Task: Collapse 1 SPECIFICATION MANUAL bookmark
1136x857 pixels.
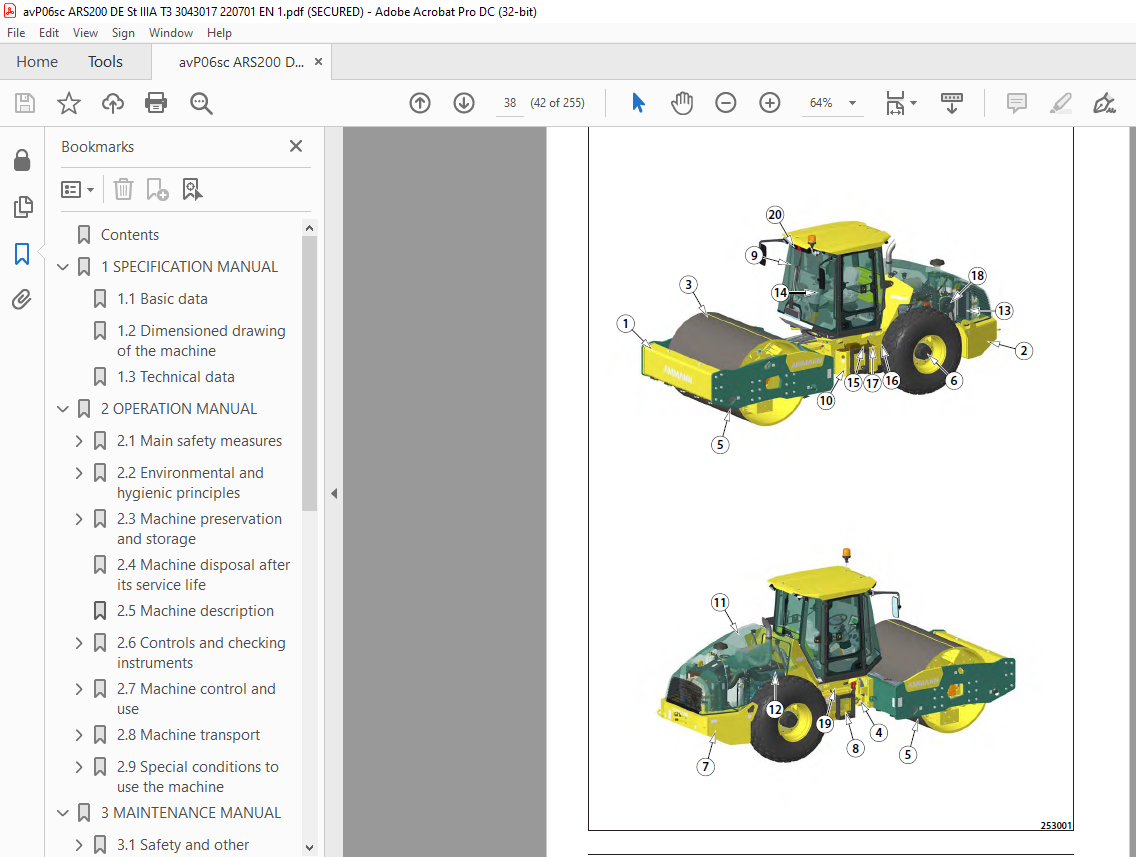Action: click(63, 267)
